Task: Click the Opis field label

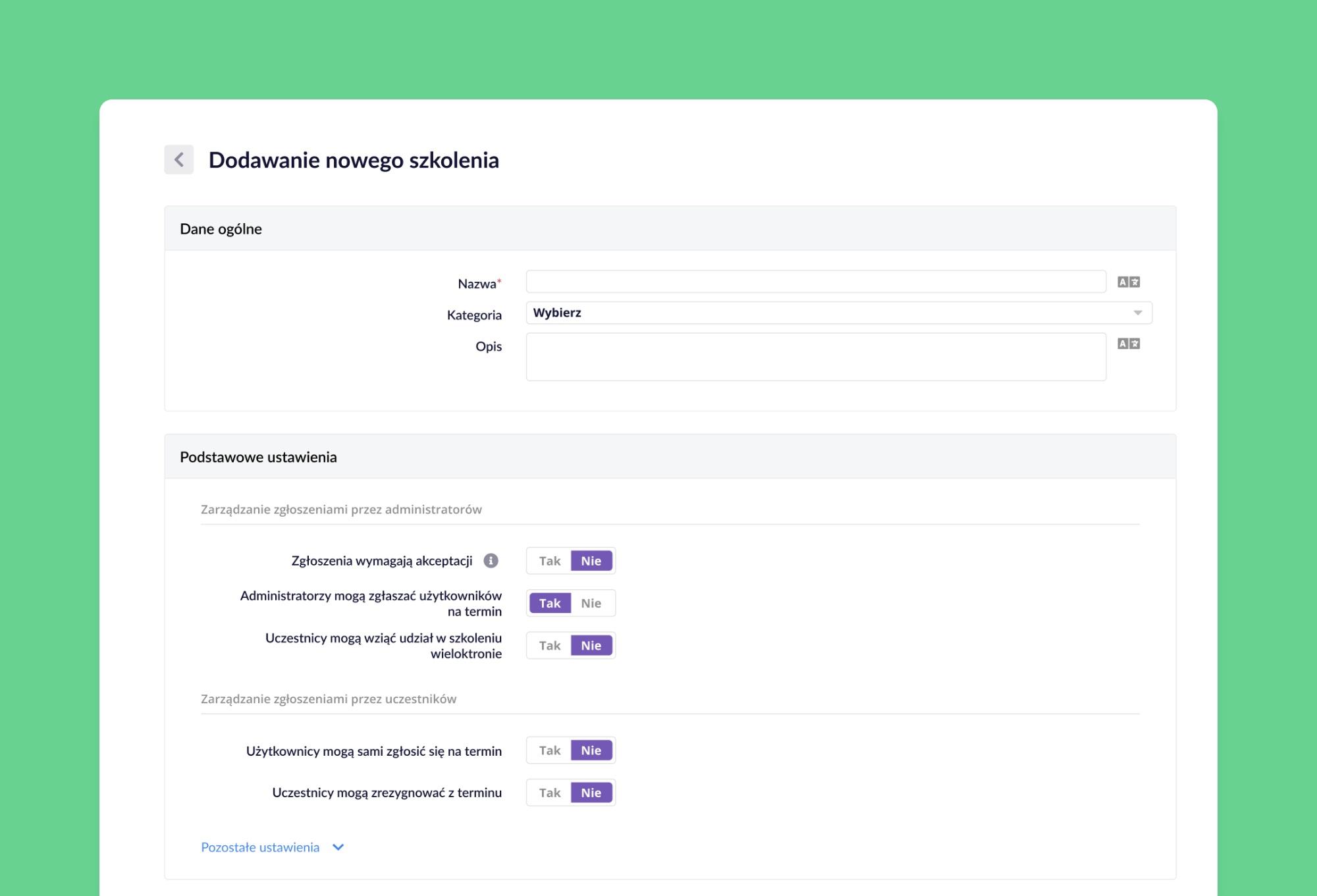Action: [489, 346]
